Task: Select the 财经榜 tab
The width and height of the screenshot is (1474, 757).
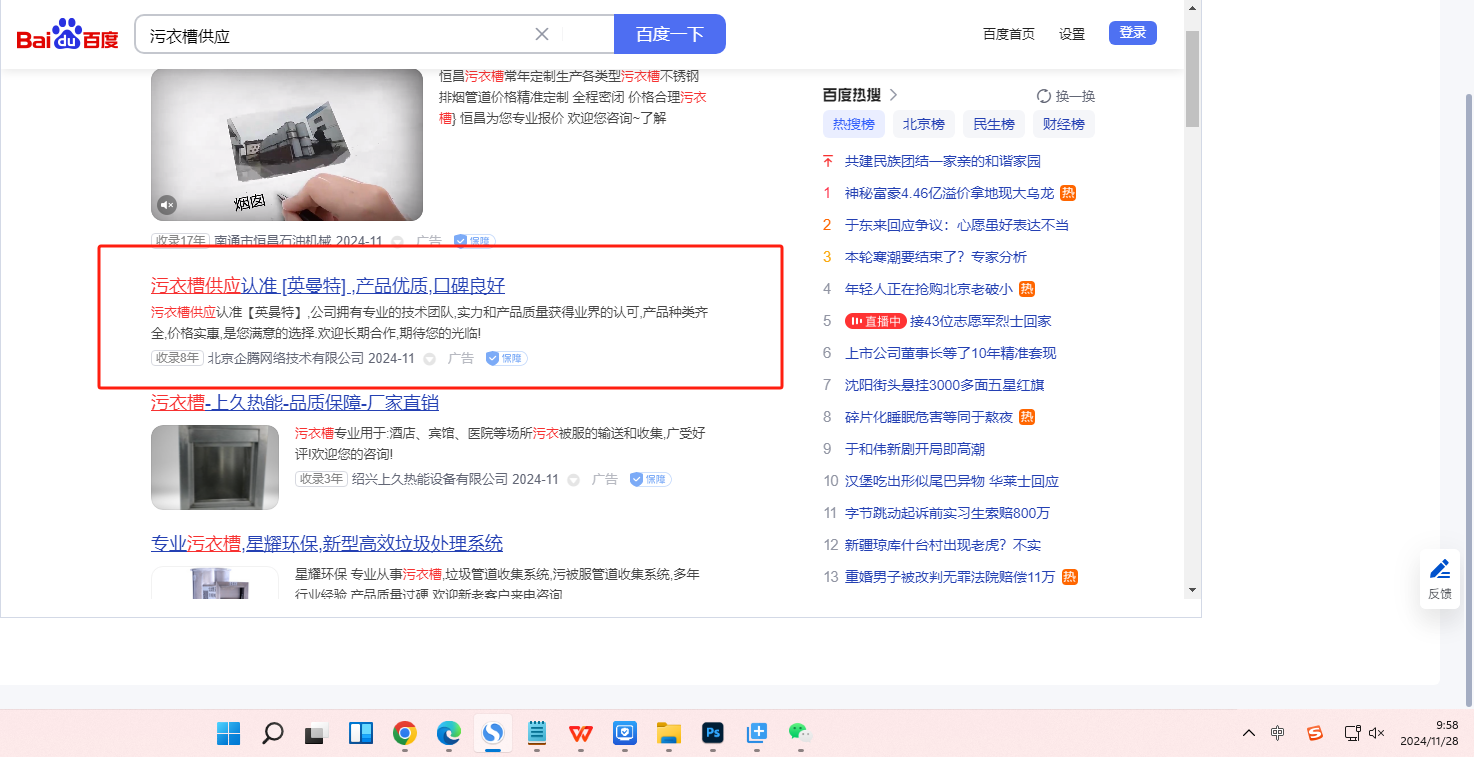Action: [x=1063, y=124]
